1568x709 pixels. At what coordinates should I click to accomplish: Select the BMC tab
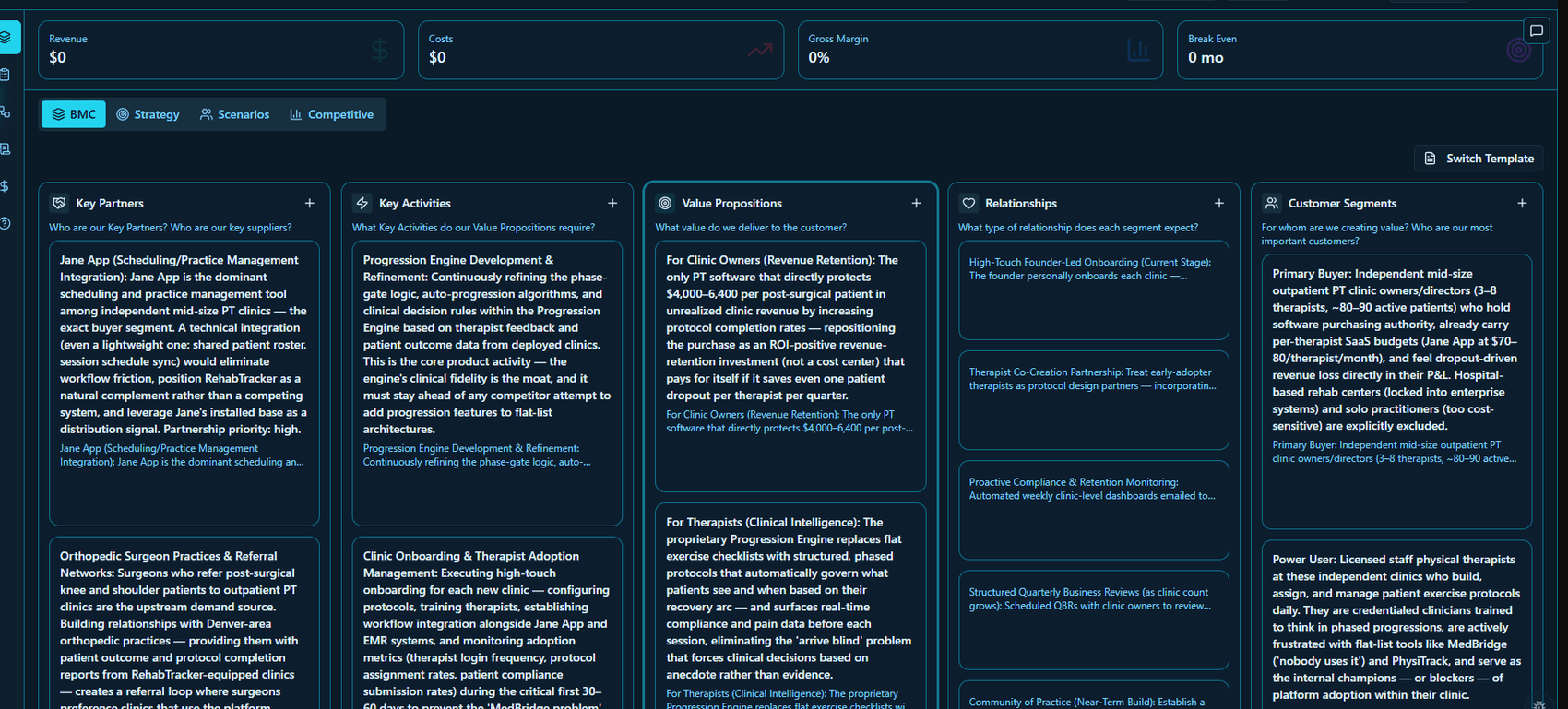coord(74,114)
